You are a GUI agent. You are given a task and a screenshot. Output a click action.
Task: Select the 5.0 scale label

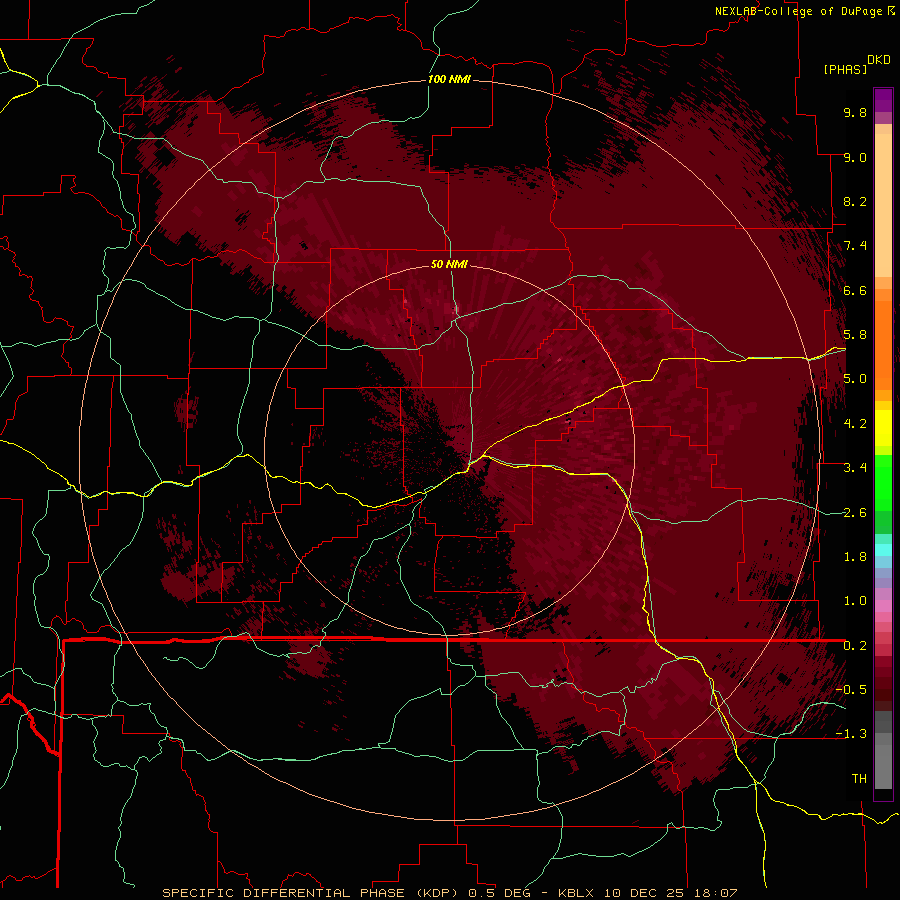coord(855,379)
